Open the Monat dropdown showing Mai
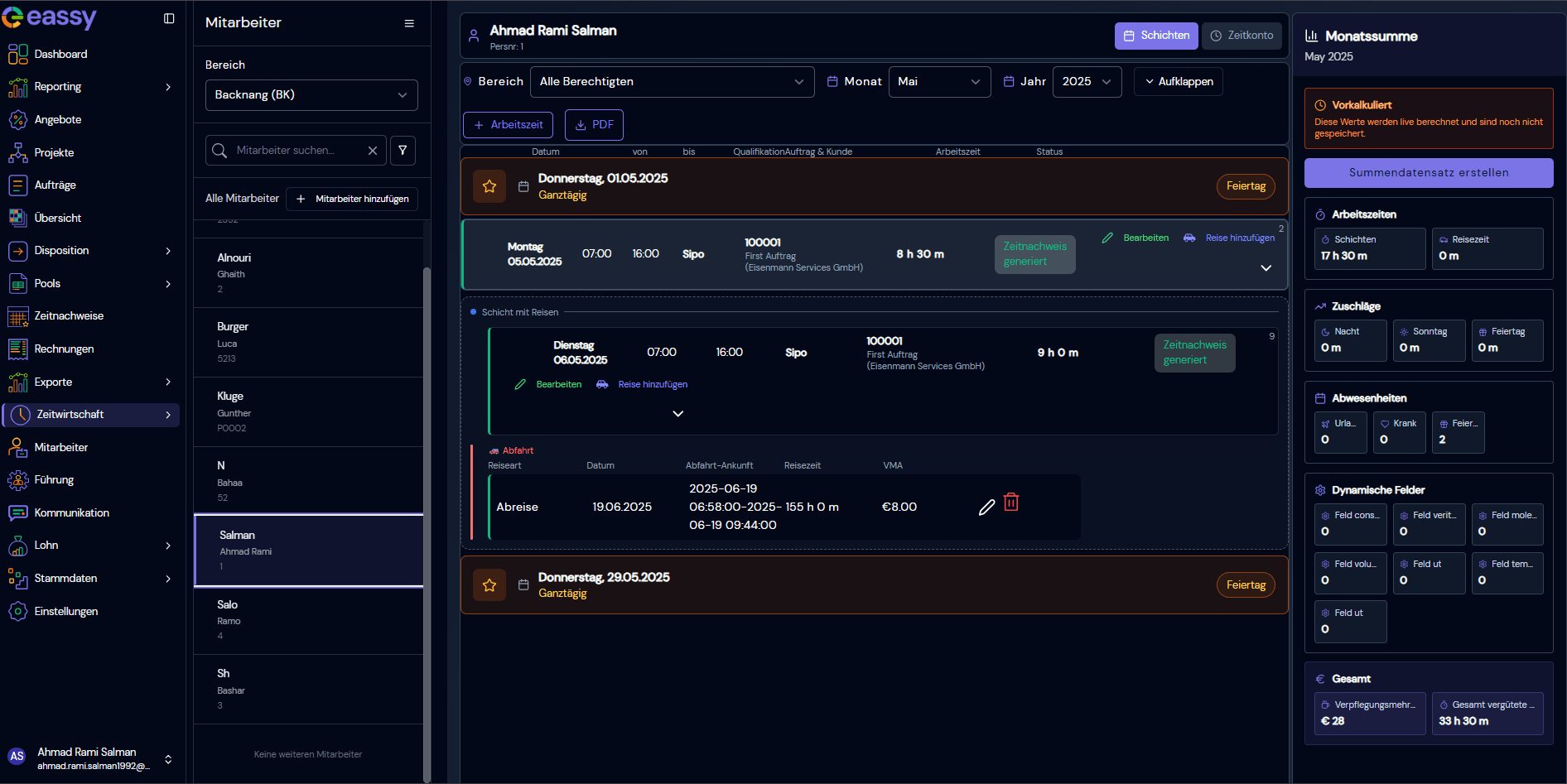 [939, 81]
